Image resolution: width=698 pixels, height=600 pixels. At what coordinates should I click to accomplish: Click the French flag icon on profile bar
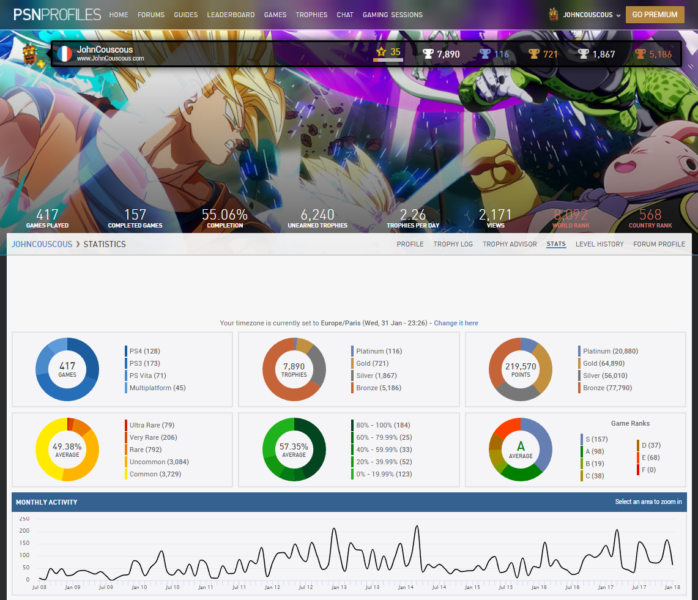65,54
